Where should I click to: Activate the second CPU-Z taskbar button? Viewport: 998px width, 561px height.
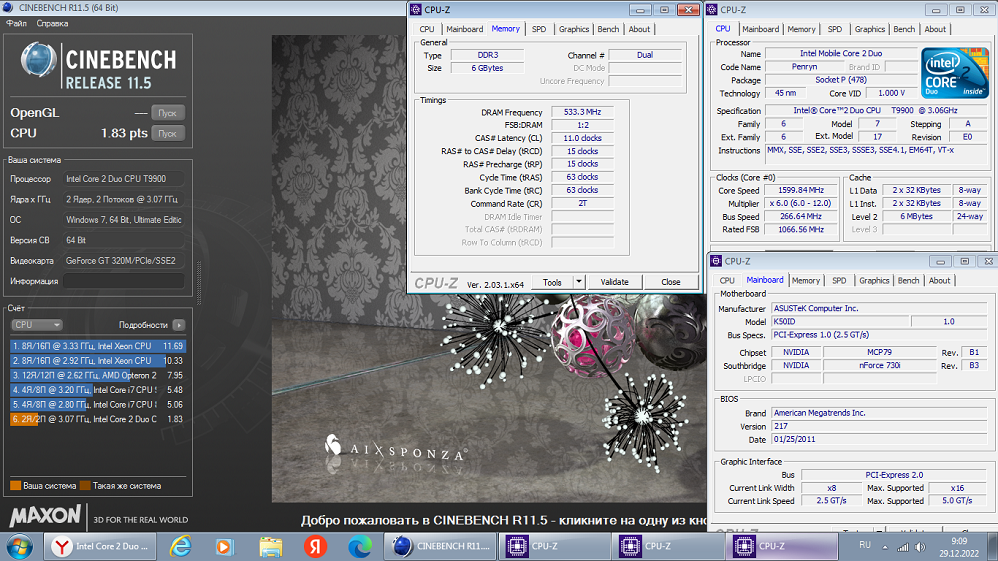(668, 546)
